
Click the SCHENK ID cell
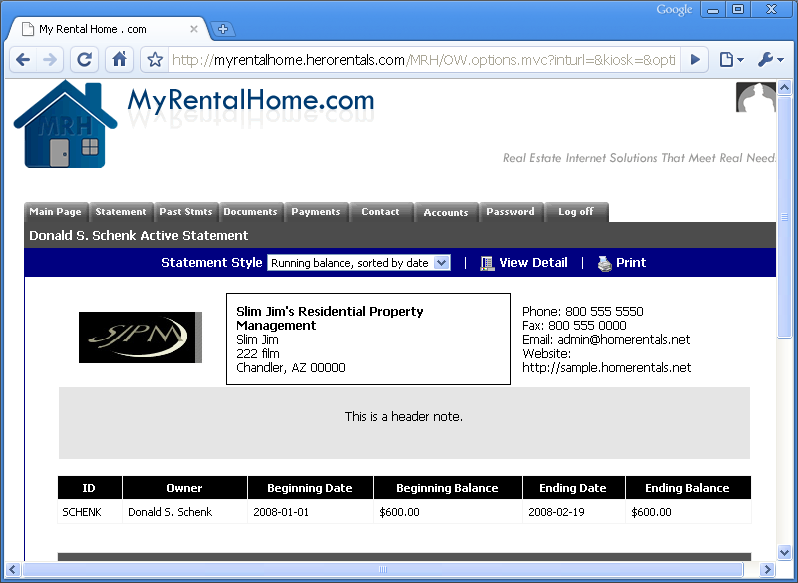pos(90,512)
